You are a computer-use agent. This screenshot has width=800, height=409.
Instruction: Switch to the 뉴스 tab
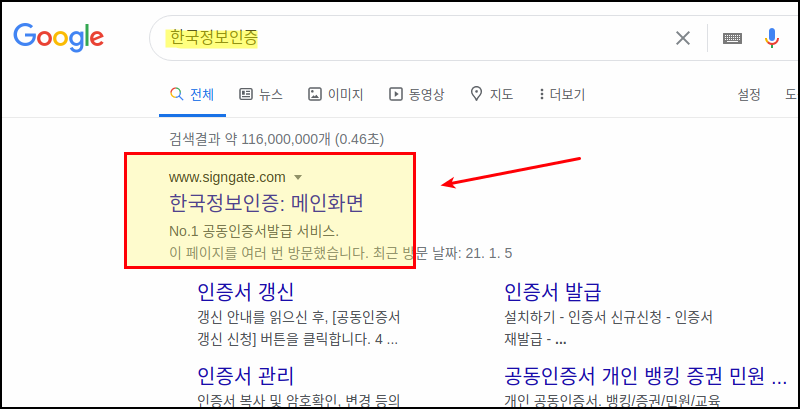point(261,94)
